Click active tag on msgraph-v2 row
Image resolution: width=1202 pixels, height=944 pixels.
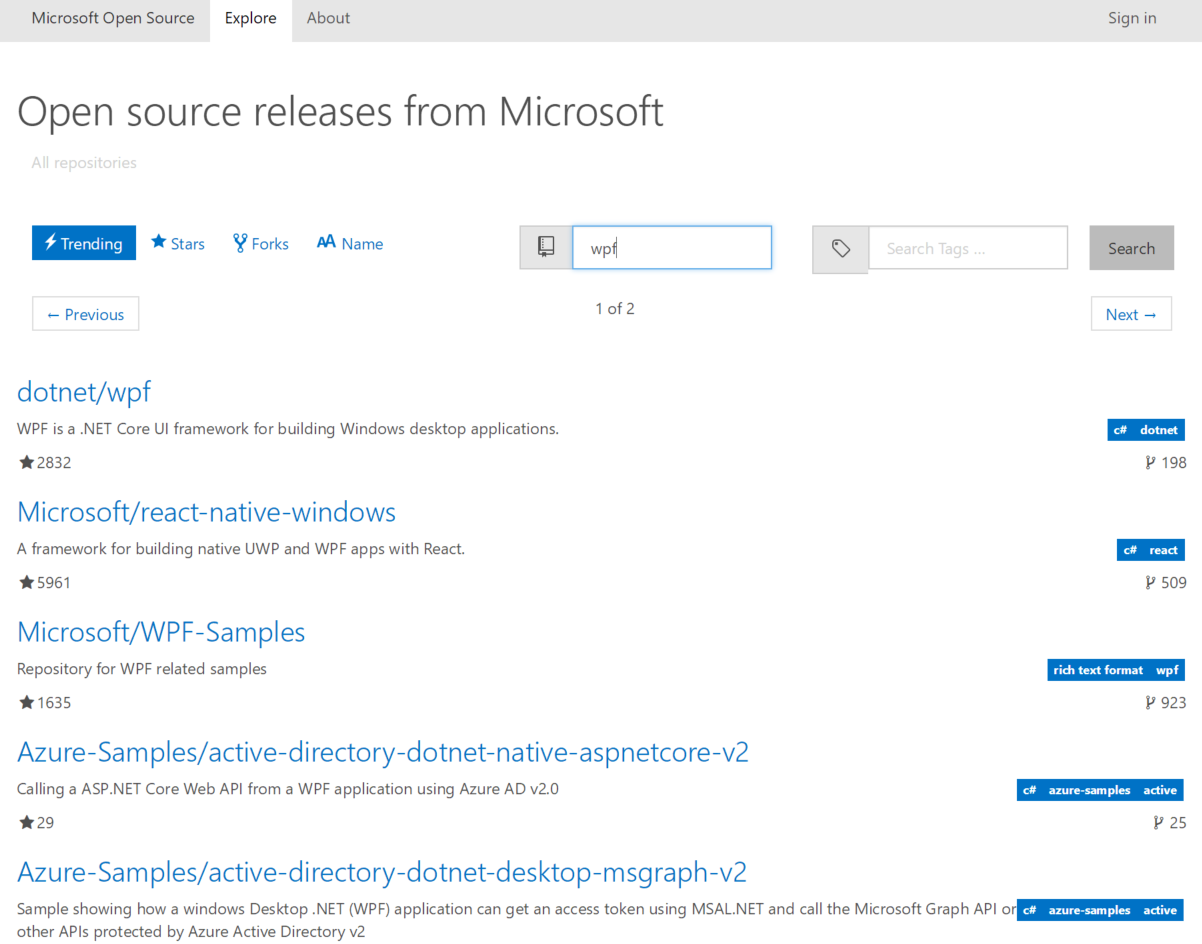click(1160, 910)
